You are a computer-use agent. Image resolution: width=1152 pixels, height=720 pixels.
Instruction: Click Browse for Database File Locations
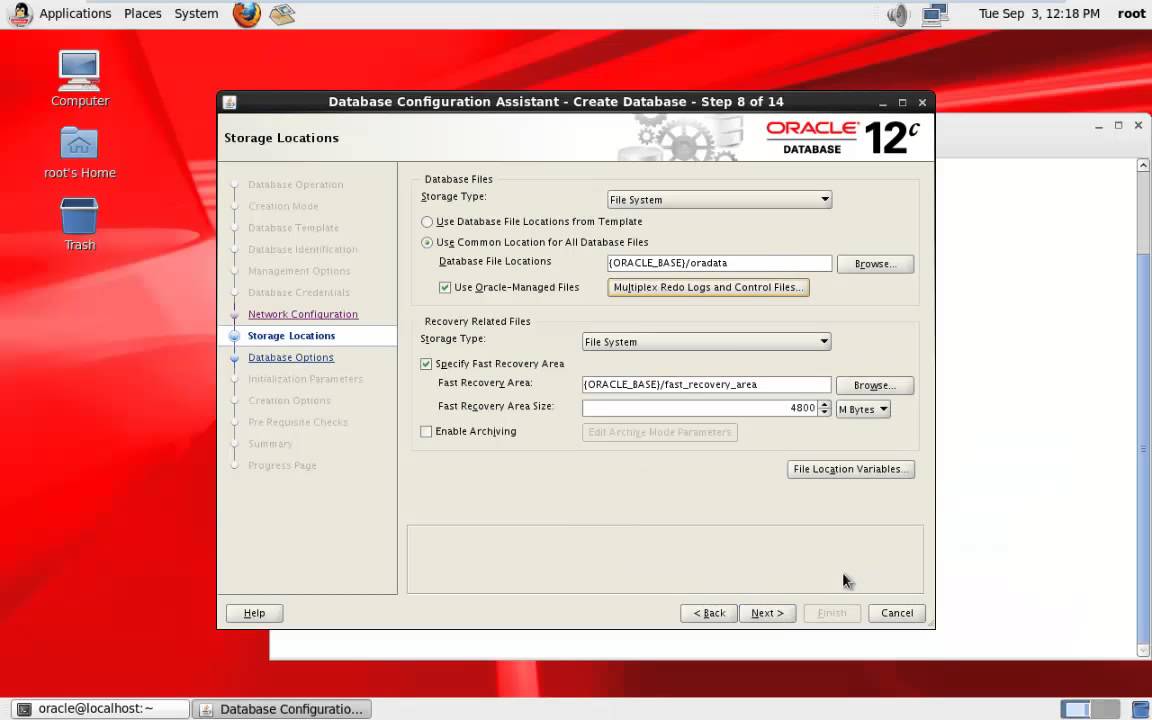click(875, 264)
